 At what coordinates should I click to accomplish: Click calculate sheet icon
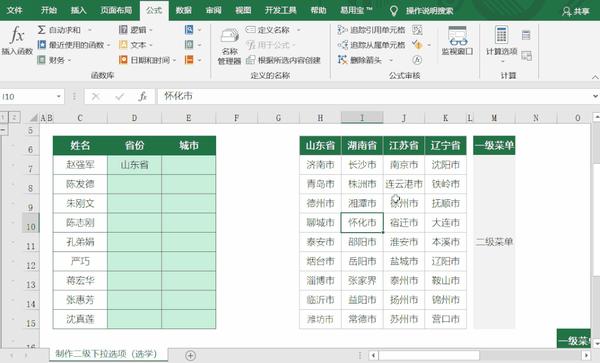[526, 56]
